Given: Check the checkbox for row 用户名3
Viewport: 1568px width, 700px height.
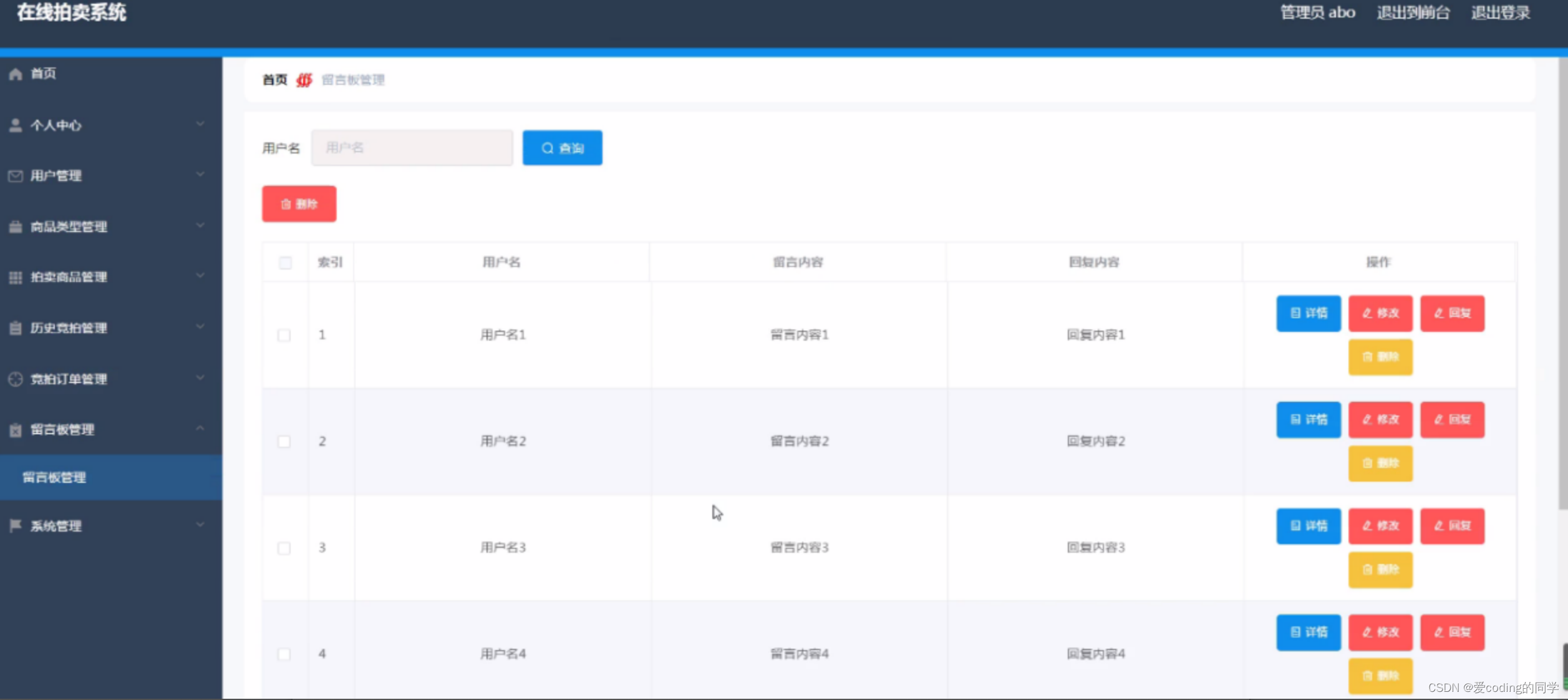Looking at the screenshot, I should click(284, 548).
